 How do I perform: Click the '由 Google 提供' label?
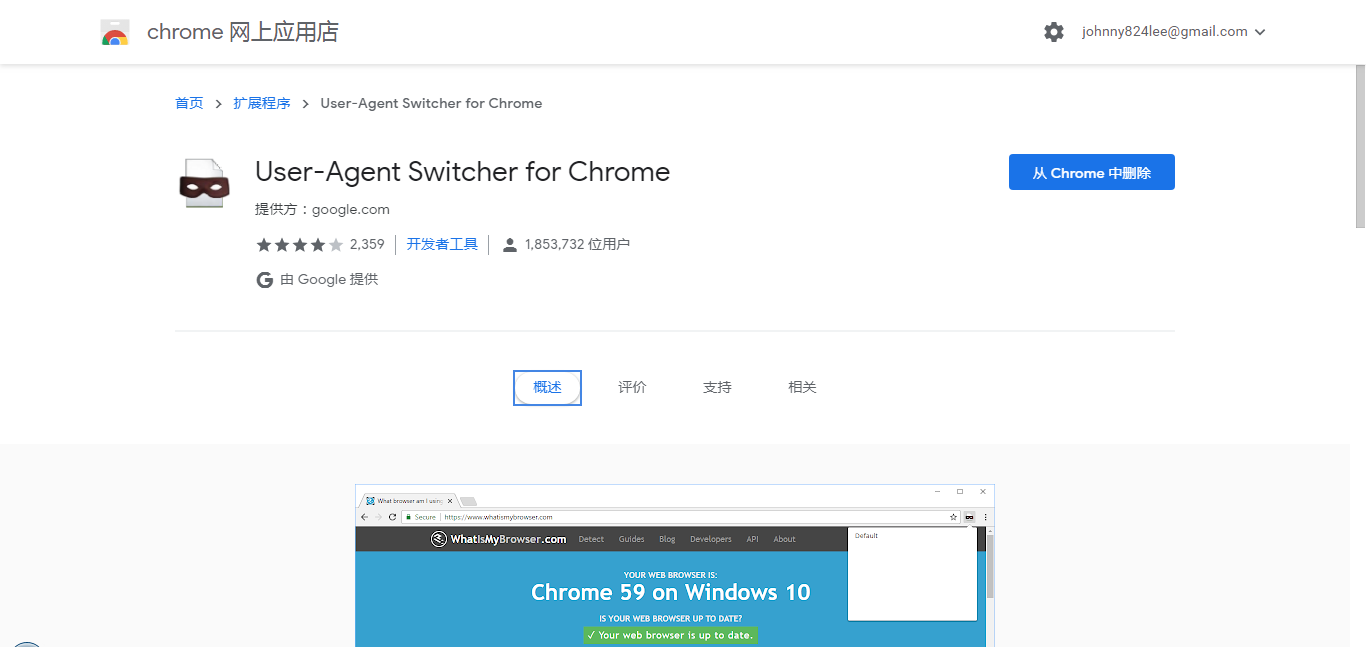point(329,280)
